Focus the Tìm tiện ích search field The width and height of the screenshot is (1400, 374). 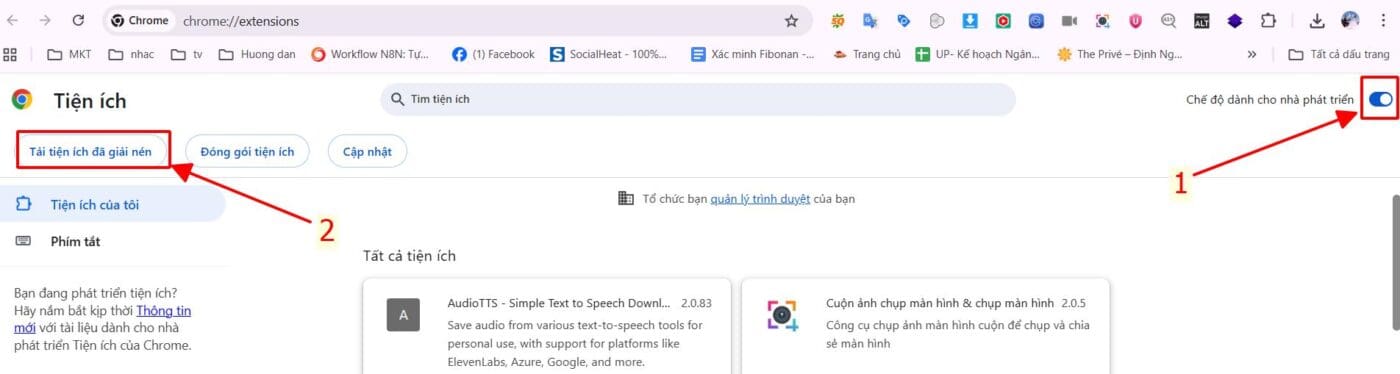pyautogui.click(x=697, y=99)
